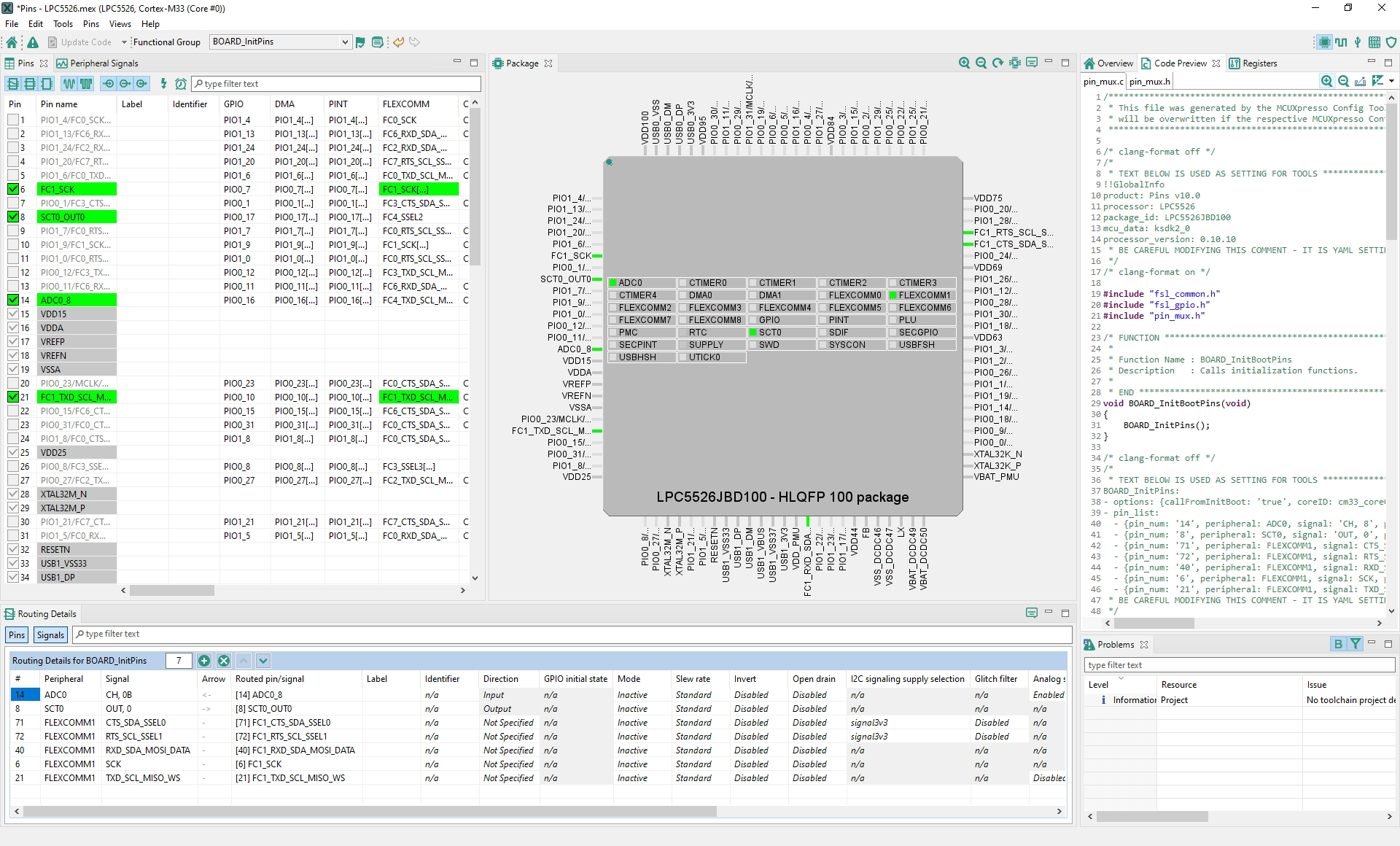Check the pin 1 PIO1_4 checkbox

coord(13,120)
